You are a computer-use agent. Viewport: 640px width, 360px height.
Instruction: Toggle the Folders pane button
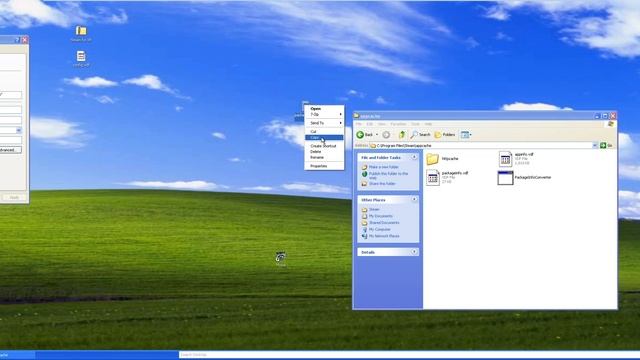click(x=445, y=135)
